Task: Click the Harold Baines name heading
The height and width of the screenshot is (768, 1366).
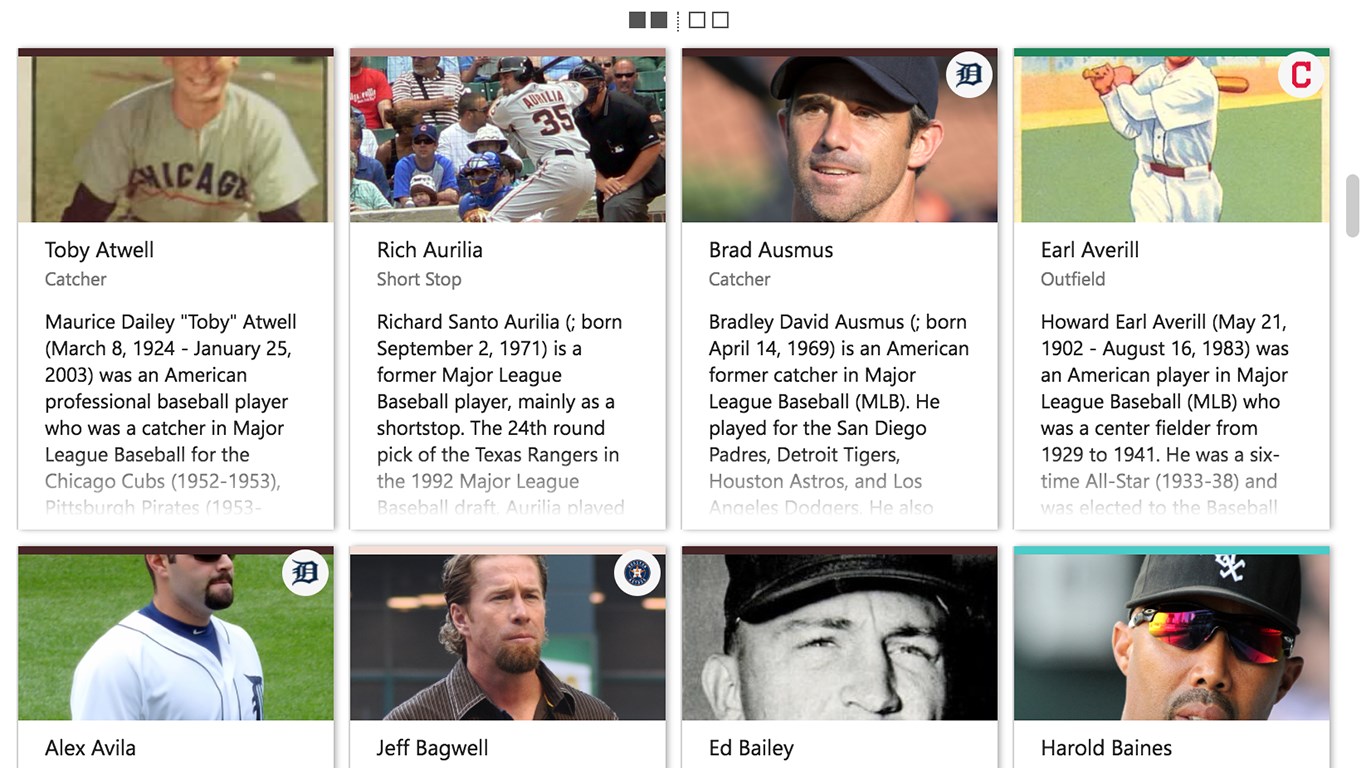Action: [1106, 748]
